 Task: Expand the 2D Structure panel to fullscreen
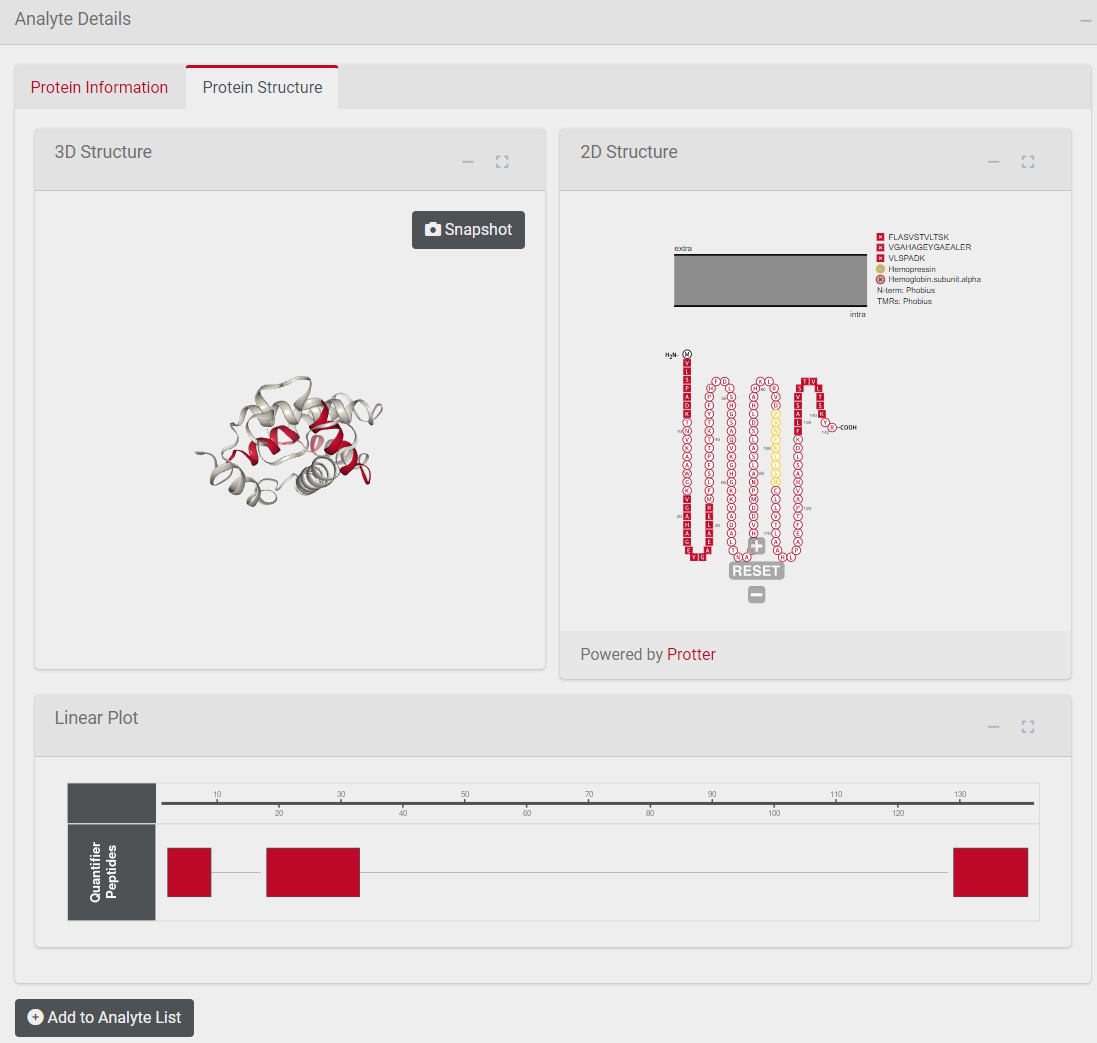[1028, 161]
